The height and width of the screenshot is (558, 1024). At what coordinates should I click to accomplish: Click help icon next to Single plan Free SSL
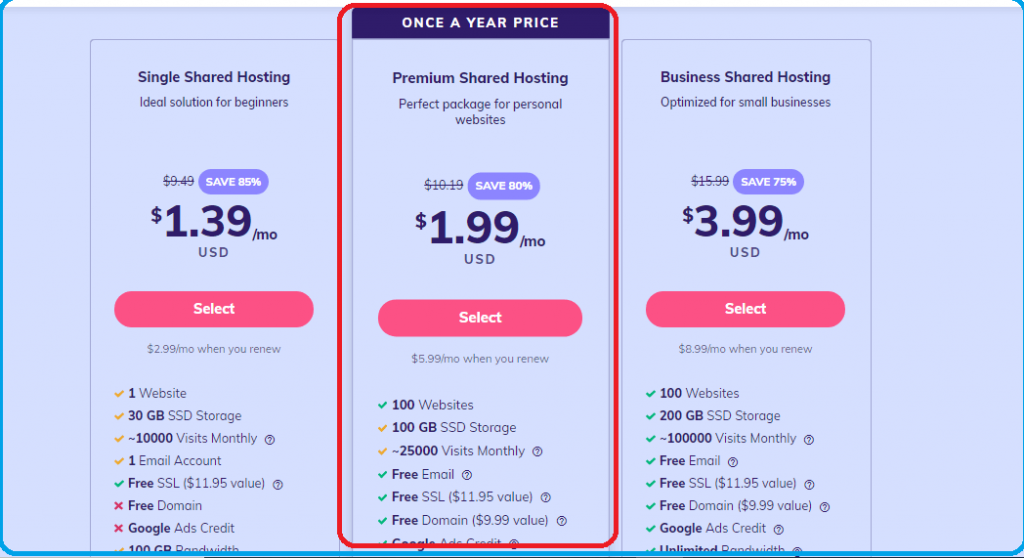pyautogui.click(x=278, y=485)
